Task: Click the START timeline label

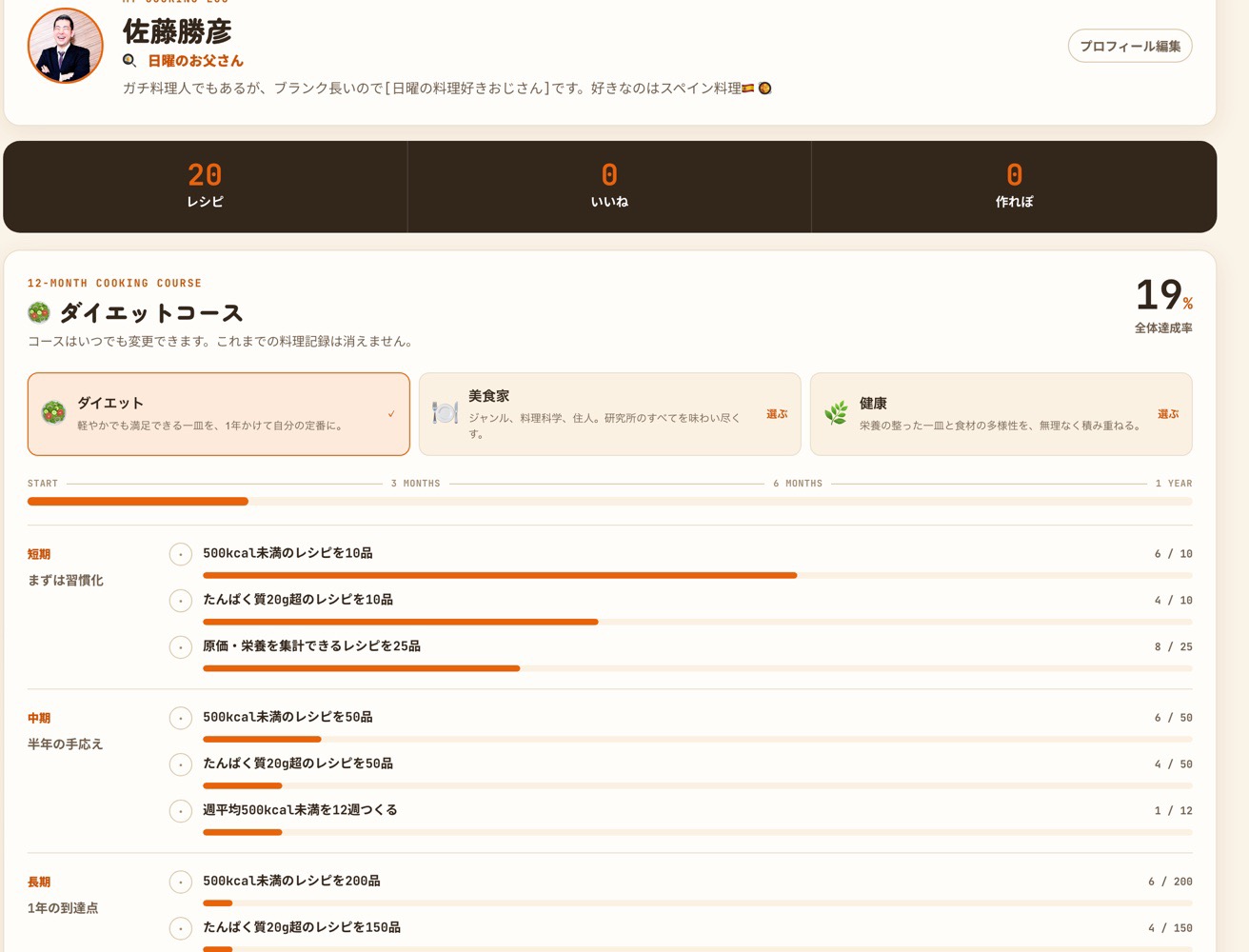Action: click(43, 484)
